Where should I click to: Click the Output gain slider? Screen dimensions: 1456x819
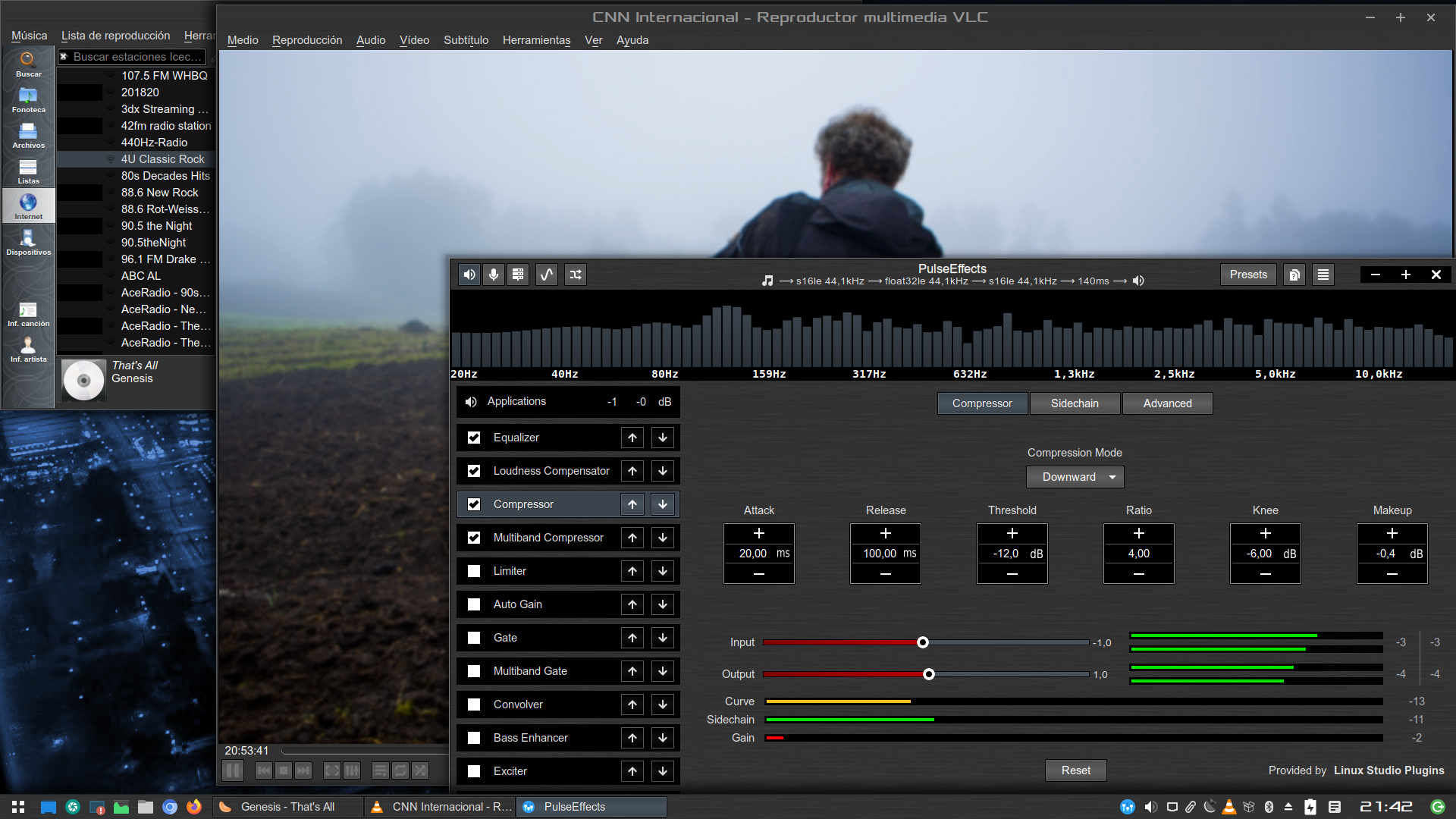pyautogui.click(x=926, y=674)
